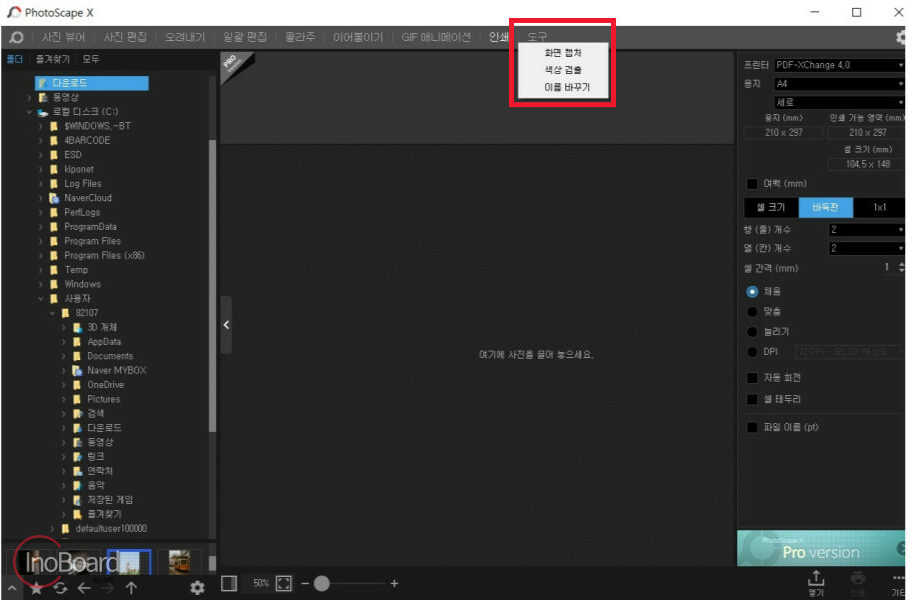Screen dimensions: 912x600
Task: Collapse the left panel with the arrow handle
Action: 226,324
